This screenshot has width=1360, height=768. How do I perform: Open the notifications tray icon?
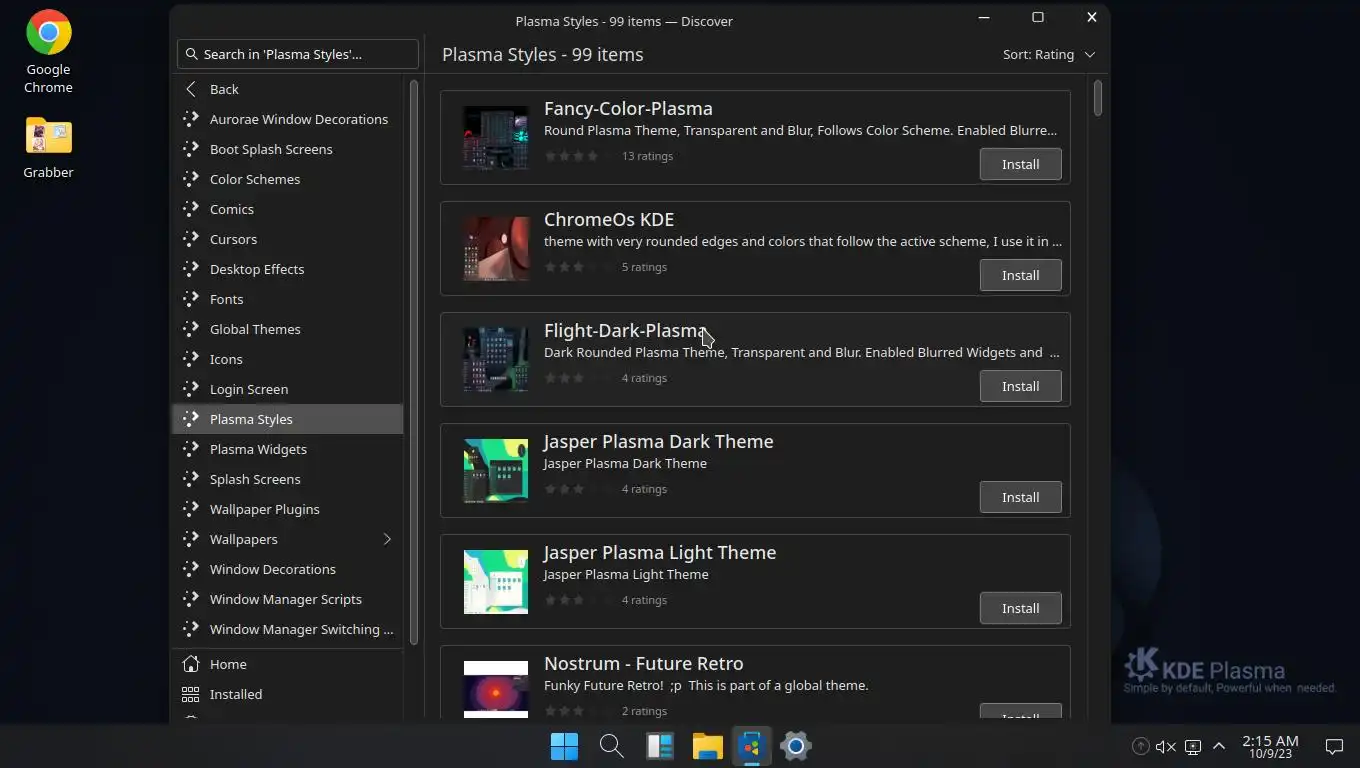click(x=1334, y=746)
